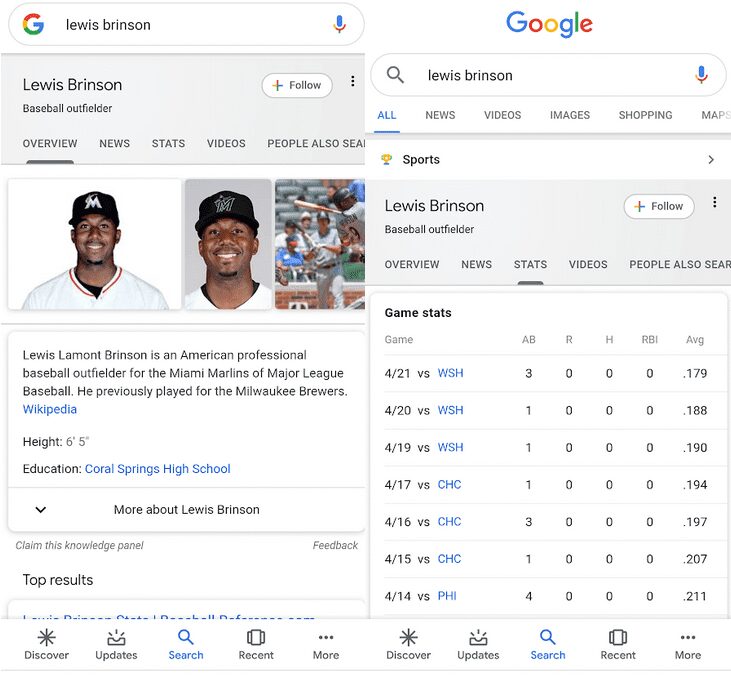
Task: Click the trophy icon next to Sports
Action: point(387,160)
